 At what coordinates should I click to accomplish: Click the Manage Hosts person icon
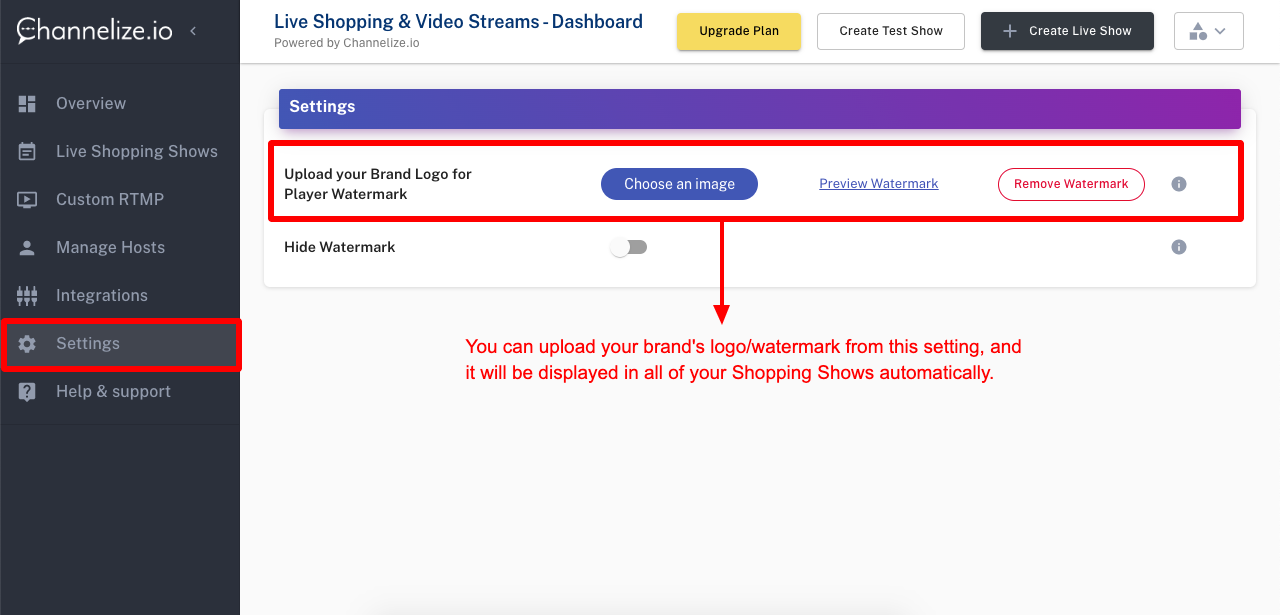[27, 248]
